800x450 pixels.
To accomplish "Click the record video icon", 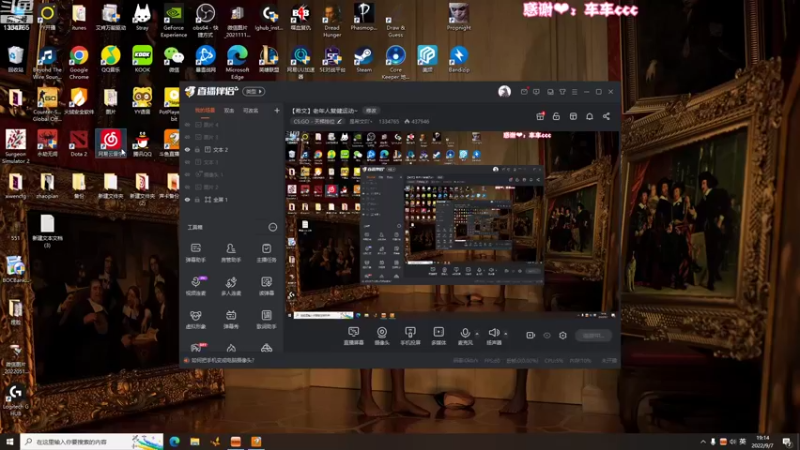I will point(531,335).
